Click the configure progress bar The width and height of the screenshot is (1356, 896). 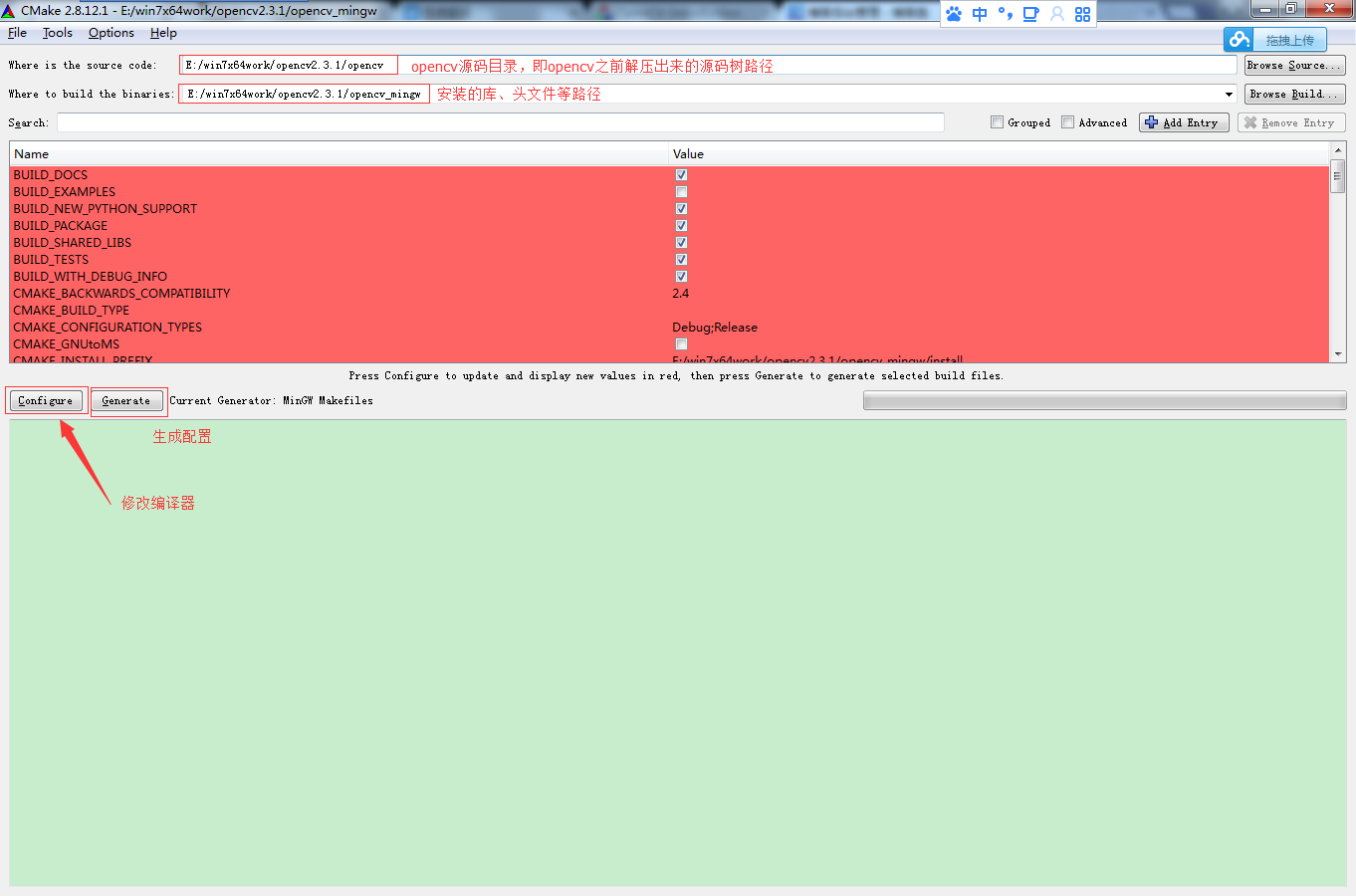coord(1104,400)
